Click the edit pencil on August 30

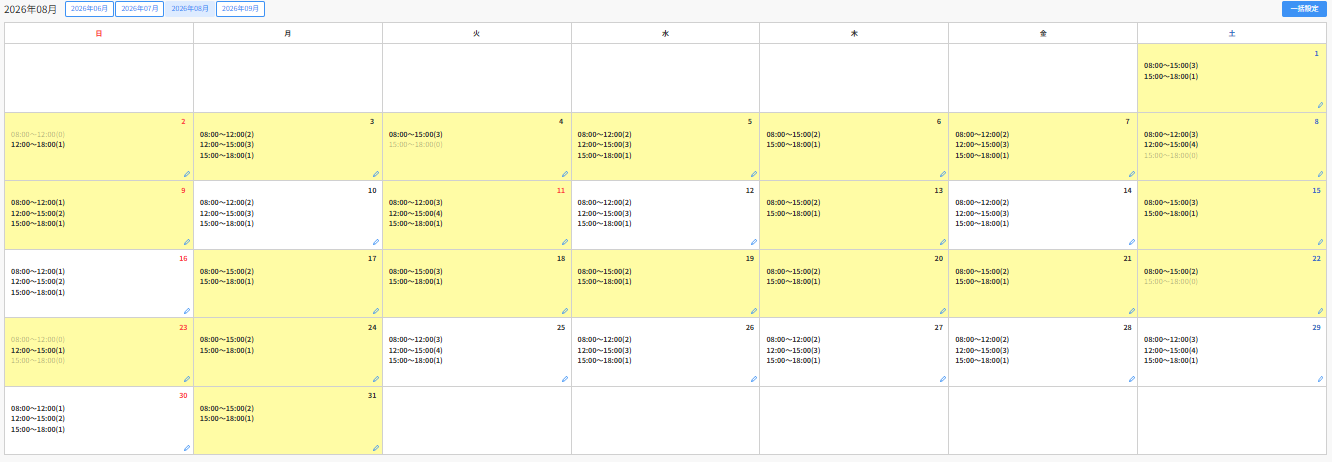[x=187, y=447]
